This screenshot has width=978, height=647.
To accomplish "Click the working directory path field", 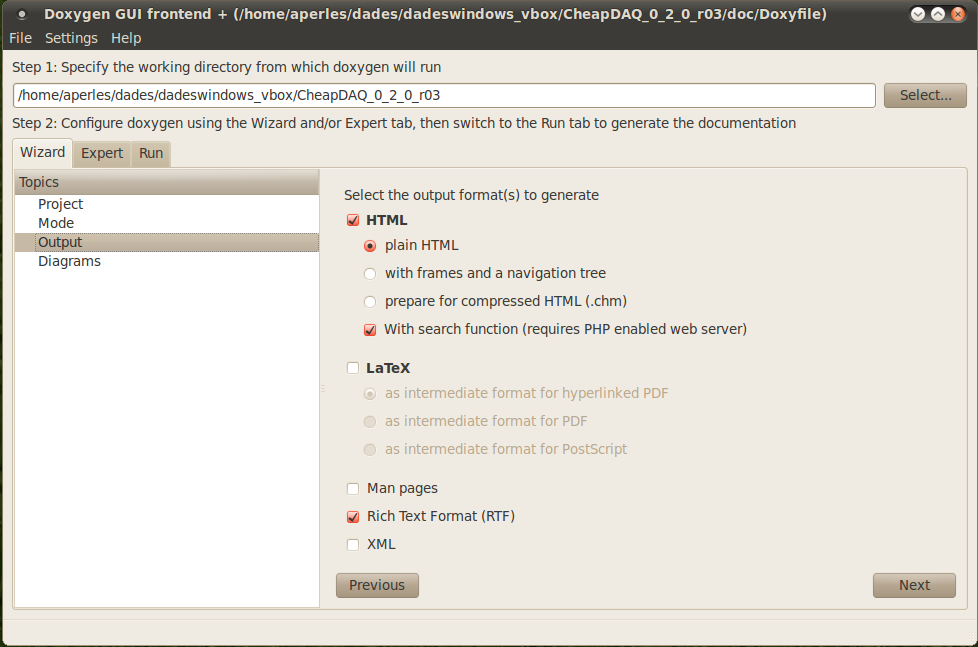I will click(444, 95).
